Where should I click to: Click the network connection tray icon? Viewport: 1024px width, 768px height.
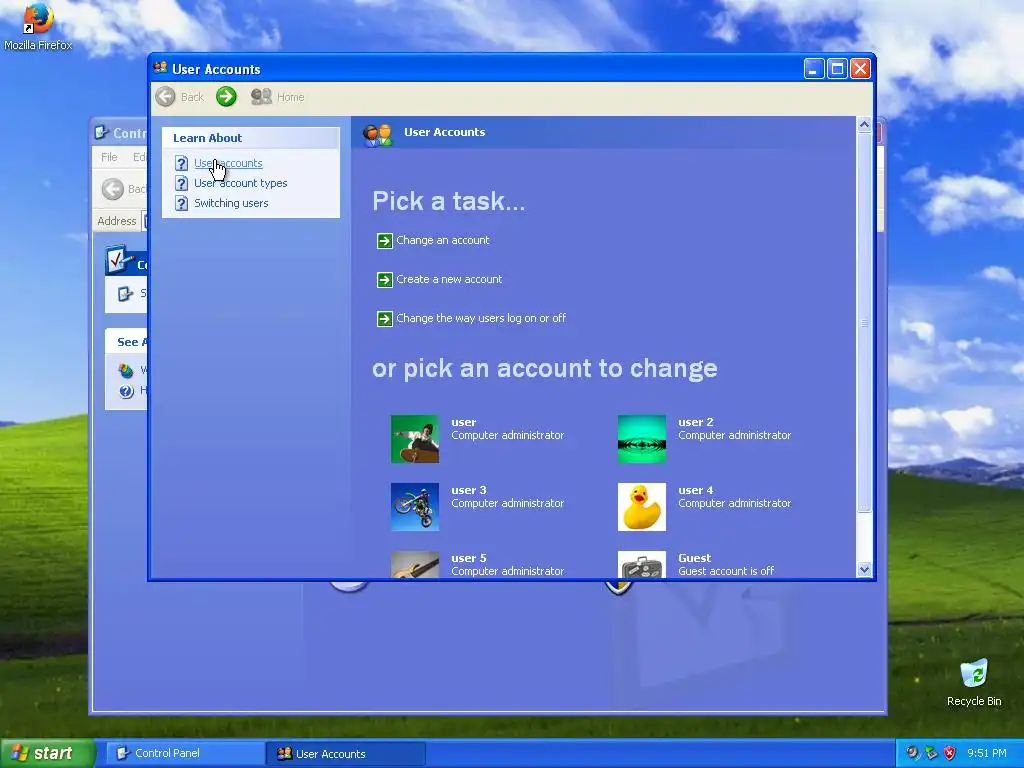coord(931,753)
